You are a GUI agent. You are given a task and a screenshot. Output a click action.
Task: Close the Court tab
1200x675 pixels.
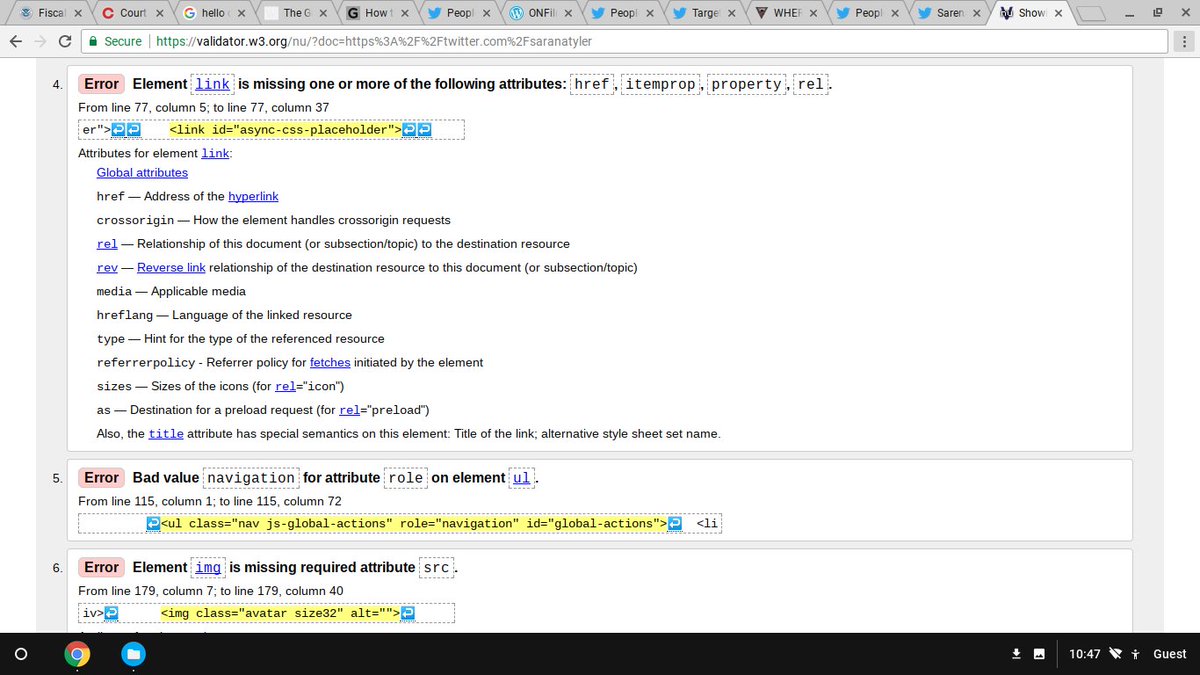pyautogui.click(x=159, y=13)
